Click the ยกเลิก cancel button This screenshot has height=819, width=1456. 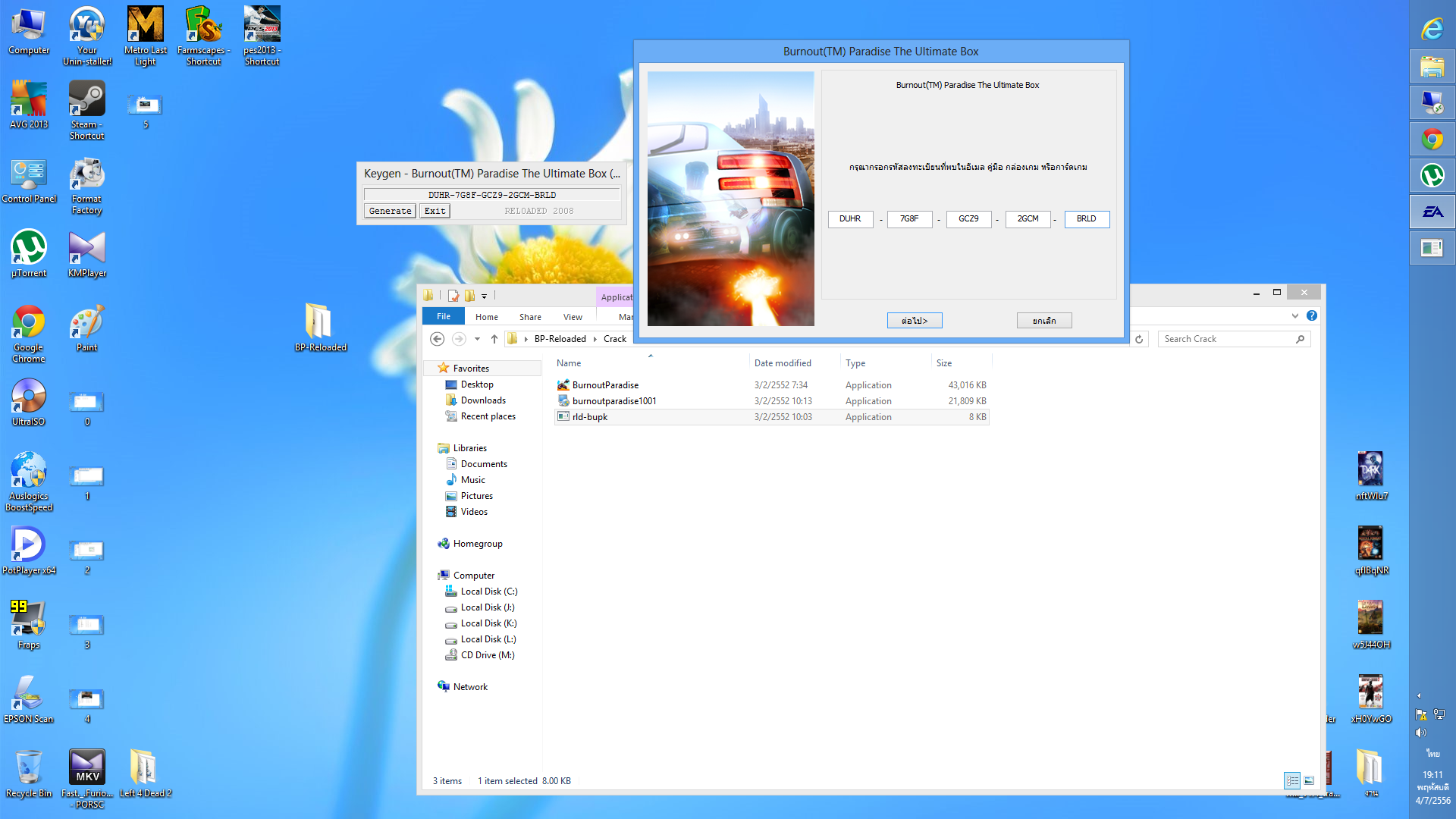pos(1044,321)
